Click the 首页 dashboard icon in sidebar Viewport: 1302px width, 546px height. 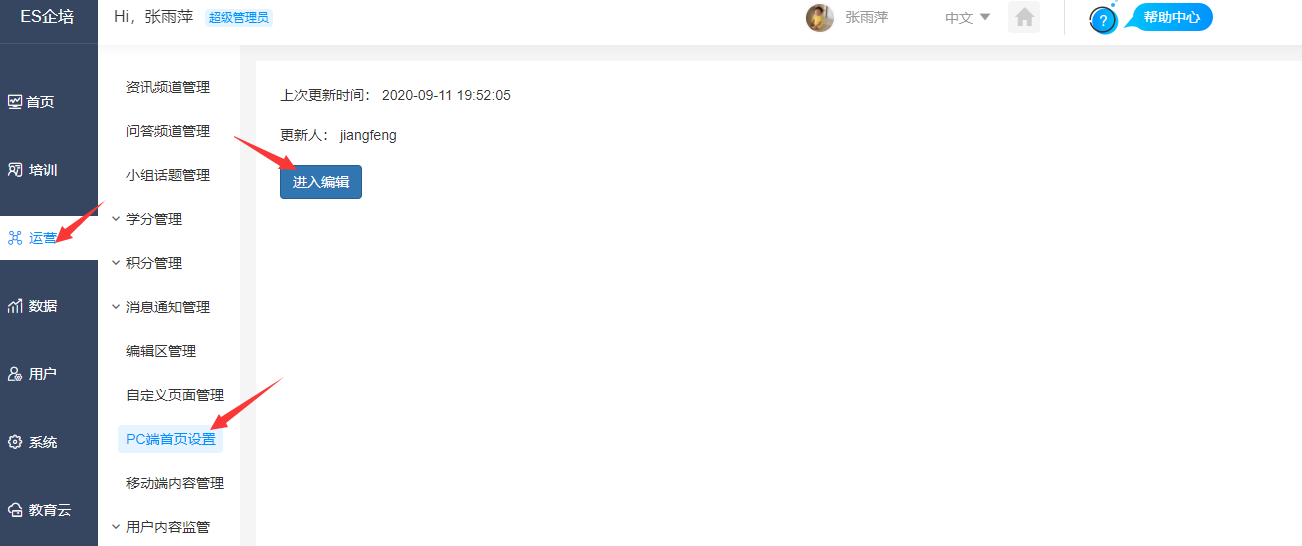(15, 102)
